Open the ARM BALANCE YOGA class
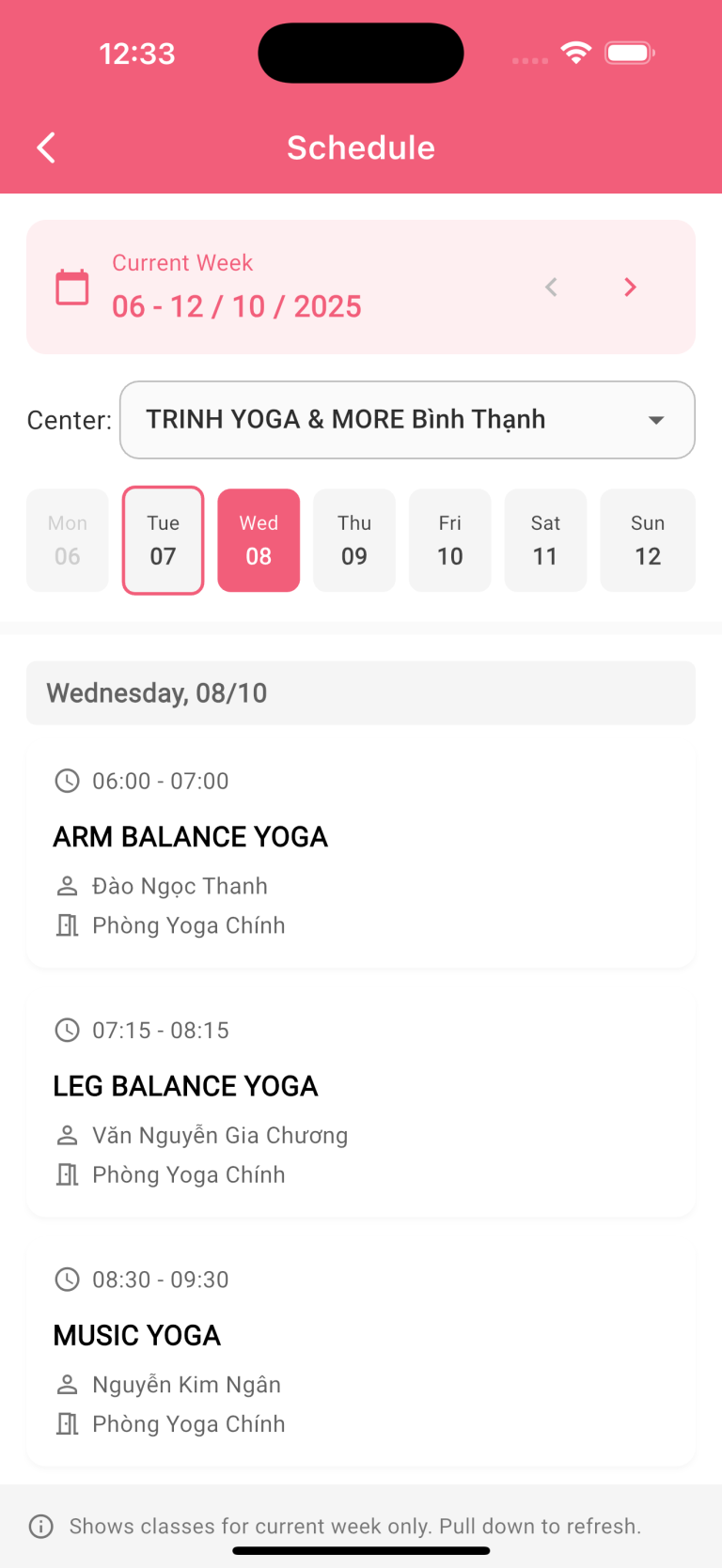This screenshot has height=1568, width=722. [361, 855]
